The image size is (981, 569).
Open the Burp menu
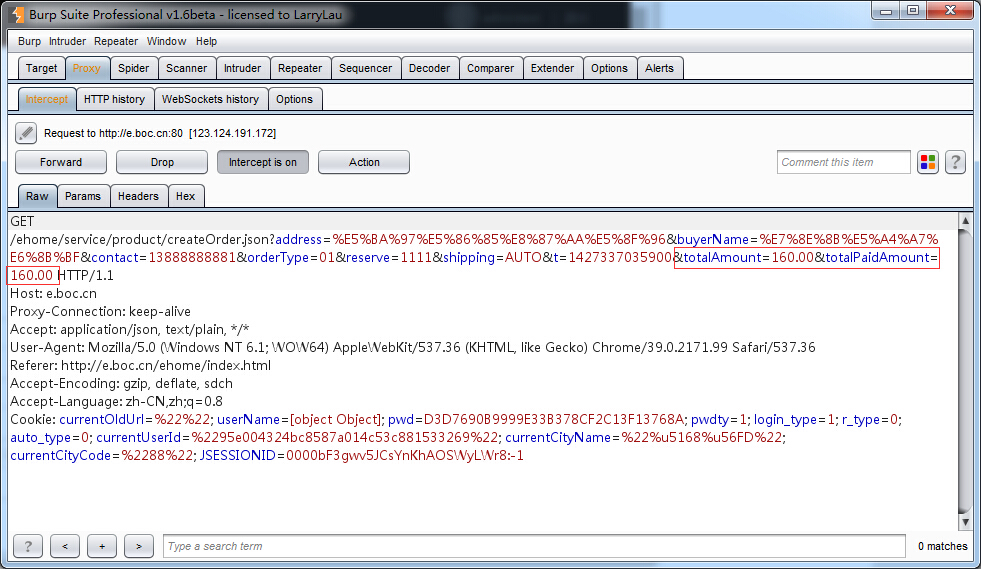[x=29, y=41]
